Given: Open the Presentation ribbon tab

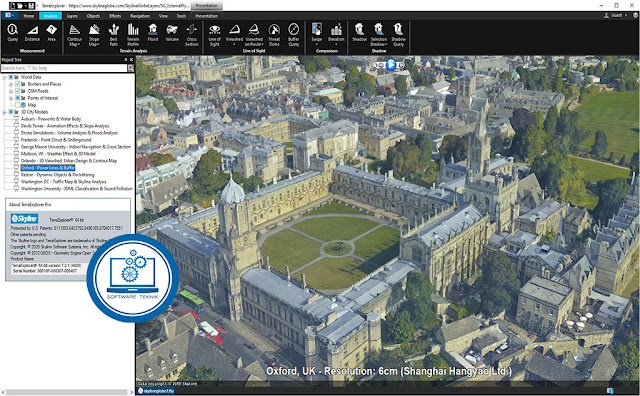Looking at the screenshot, I should (207, 16).
